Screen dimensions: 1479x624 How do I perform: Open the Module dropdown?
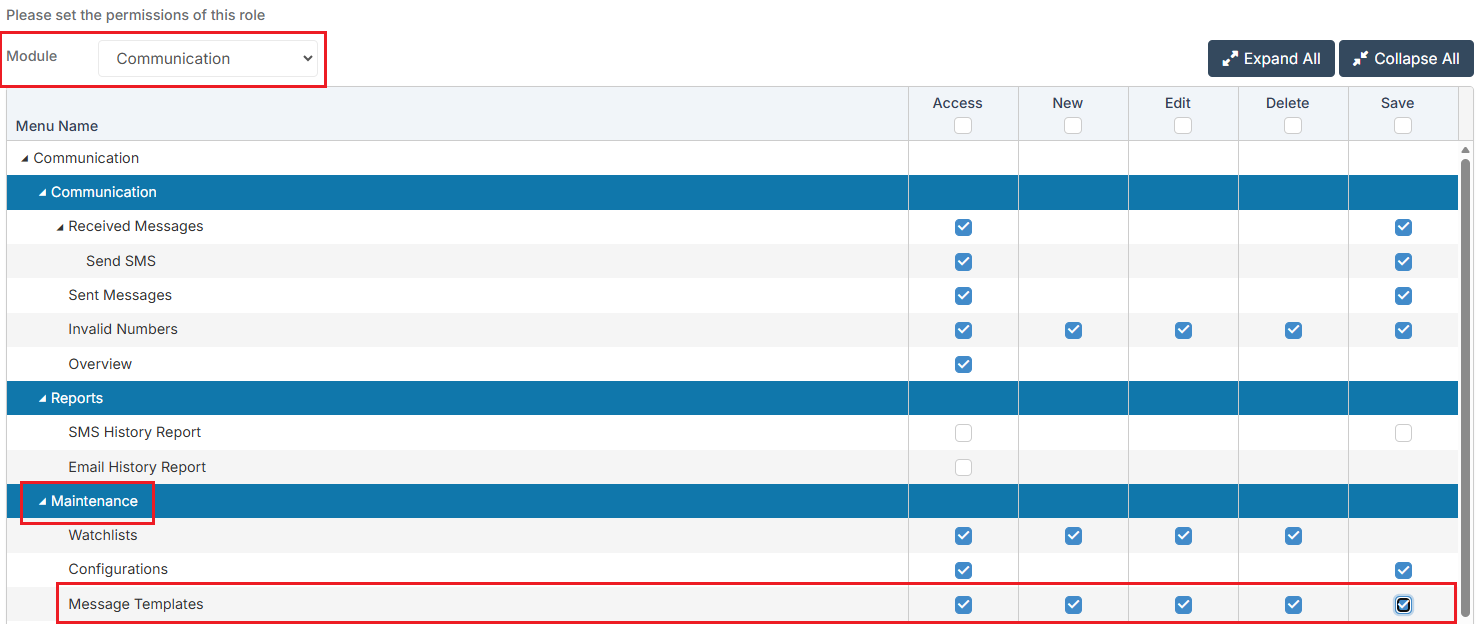[x=208, y=59]
